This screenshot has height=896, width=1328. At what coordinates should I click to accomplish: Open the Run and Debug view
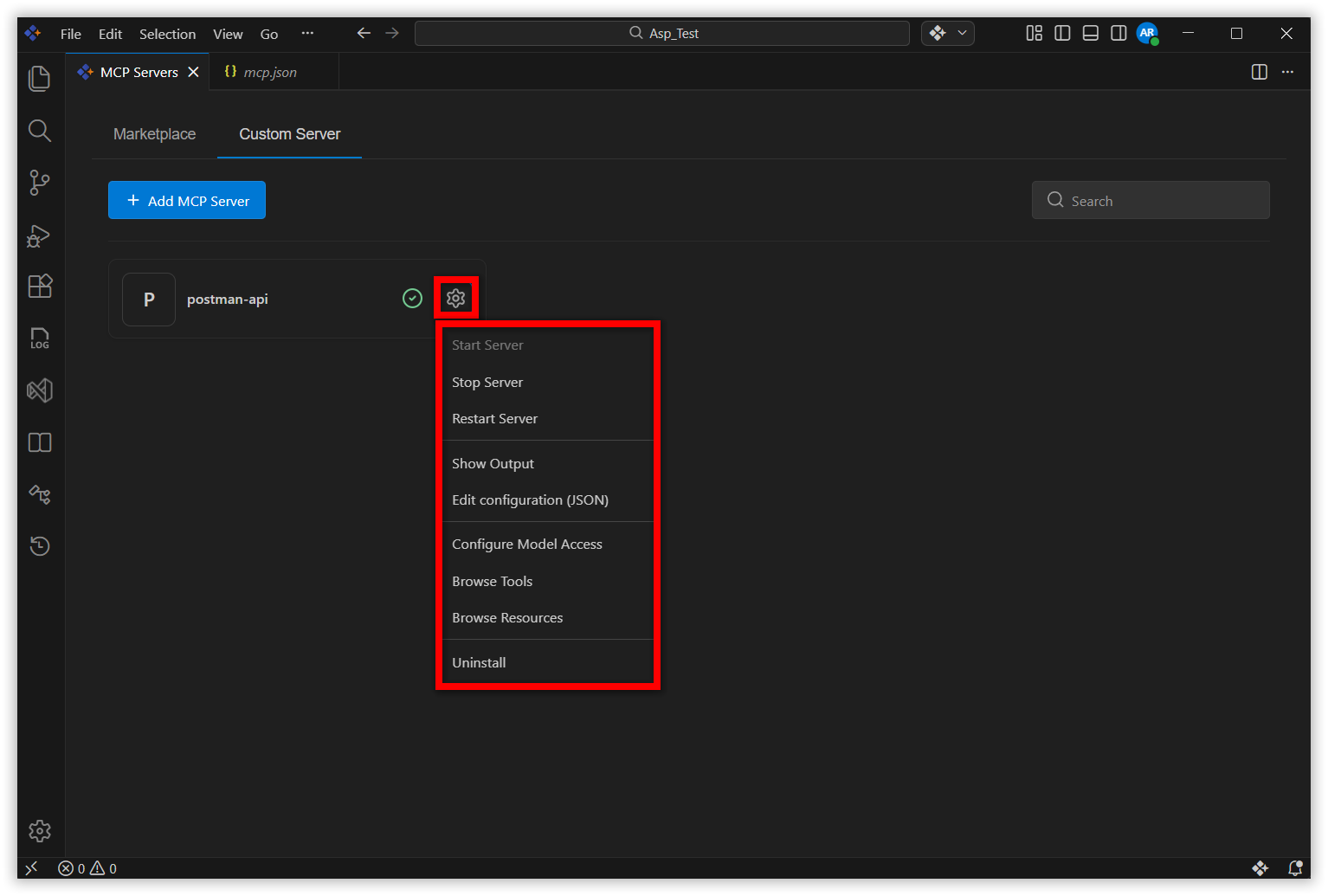click(40, 235)
